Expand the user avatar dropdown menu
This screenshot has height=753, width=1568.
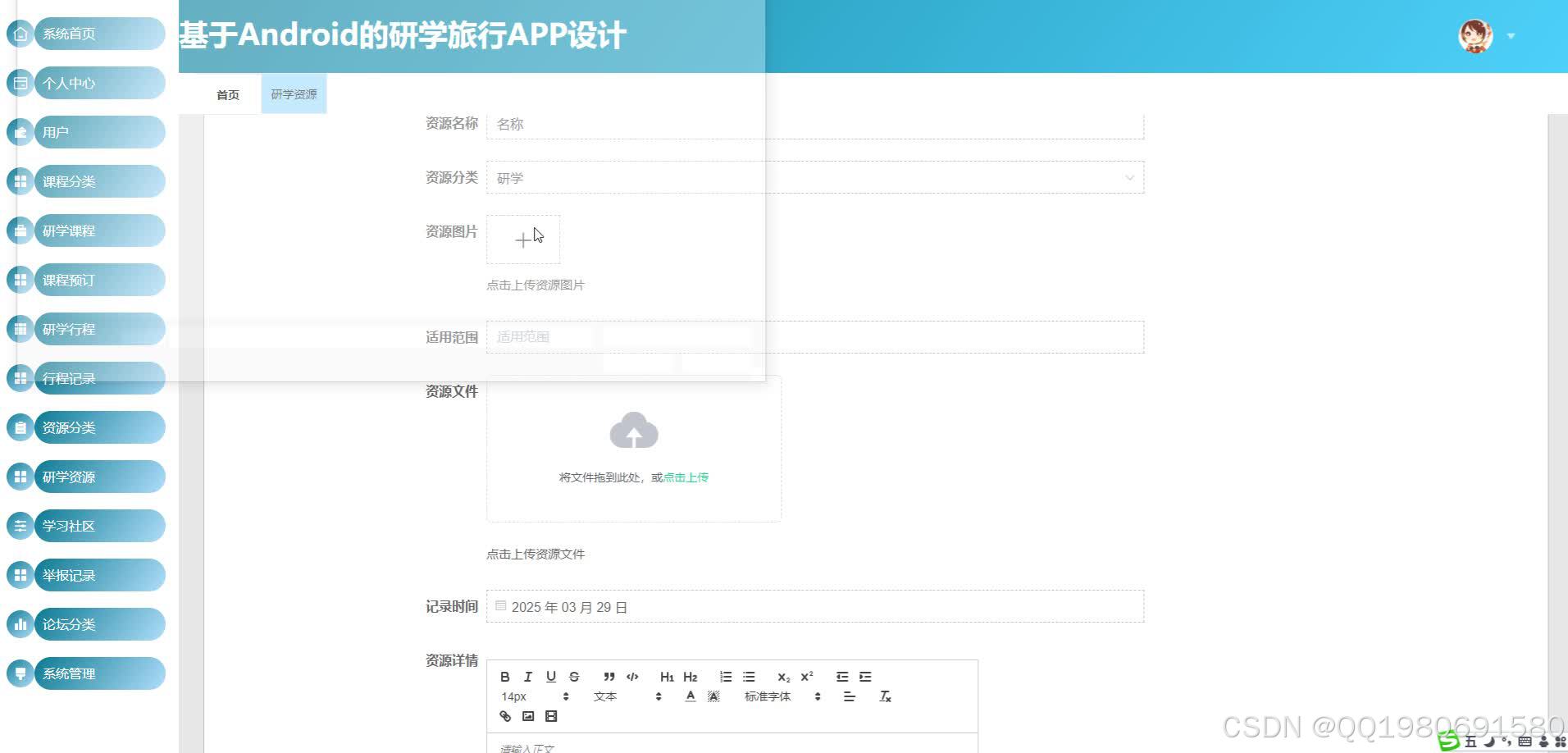[x=1511, y=36]
